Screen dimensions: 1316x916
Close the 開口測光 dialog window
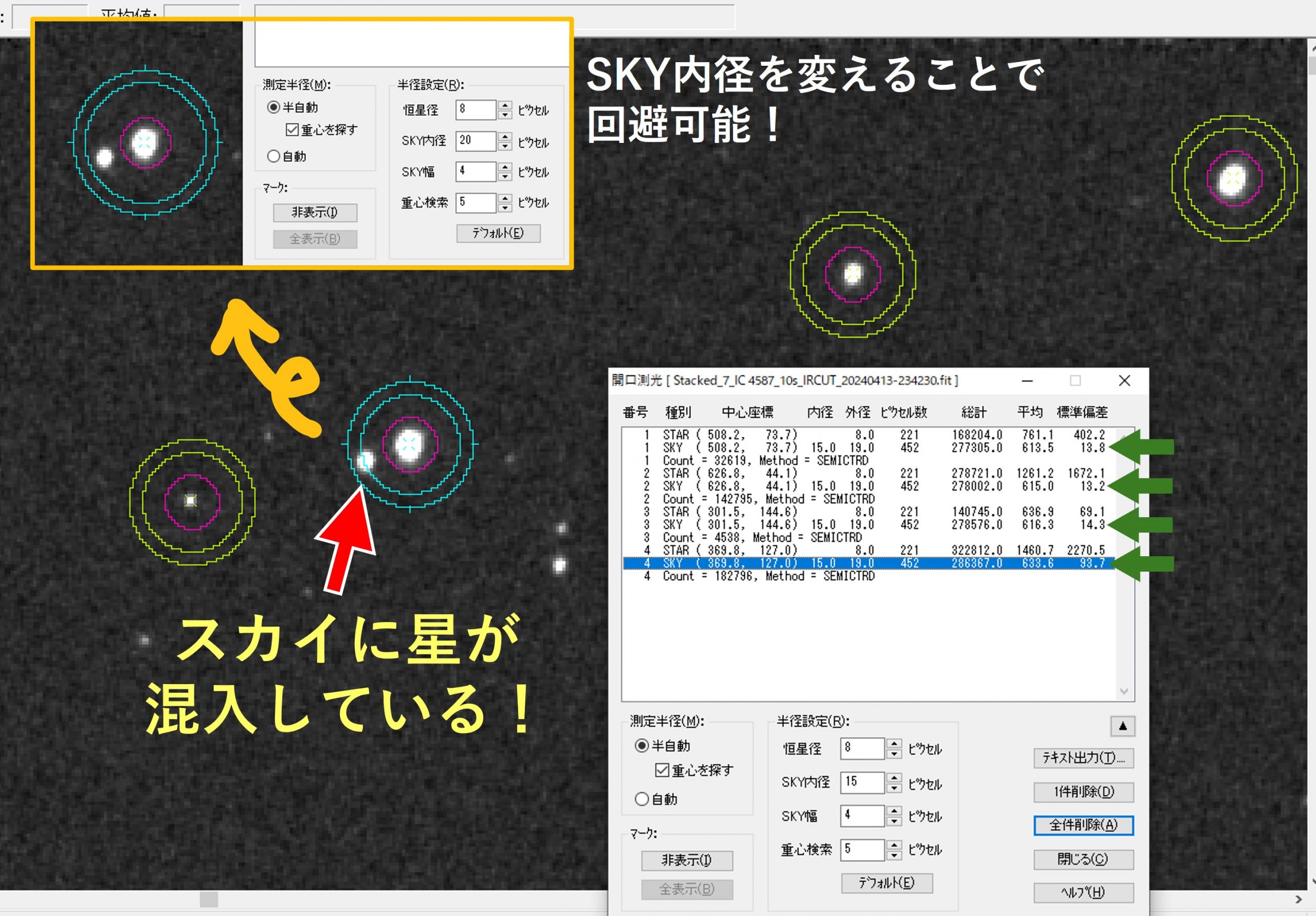click(1124, 380)
